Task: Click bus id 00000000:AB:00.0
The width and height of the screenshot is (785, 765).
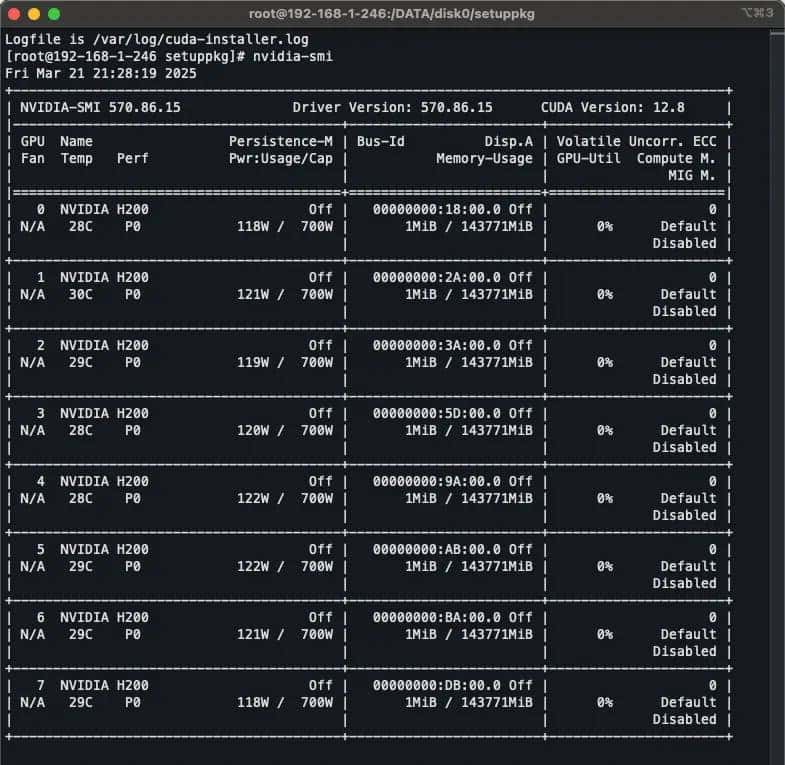Action: tap(437, 550)
